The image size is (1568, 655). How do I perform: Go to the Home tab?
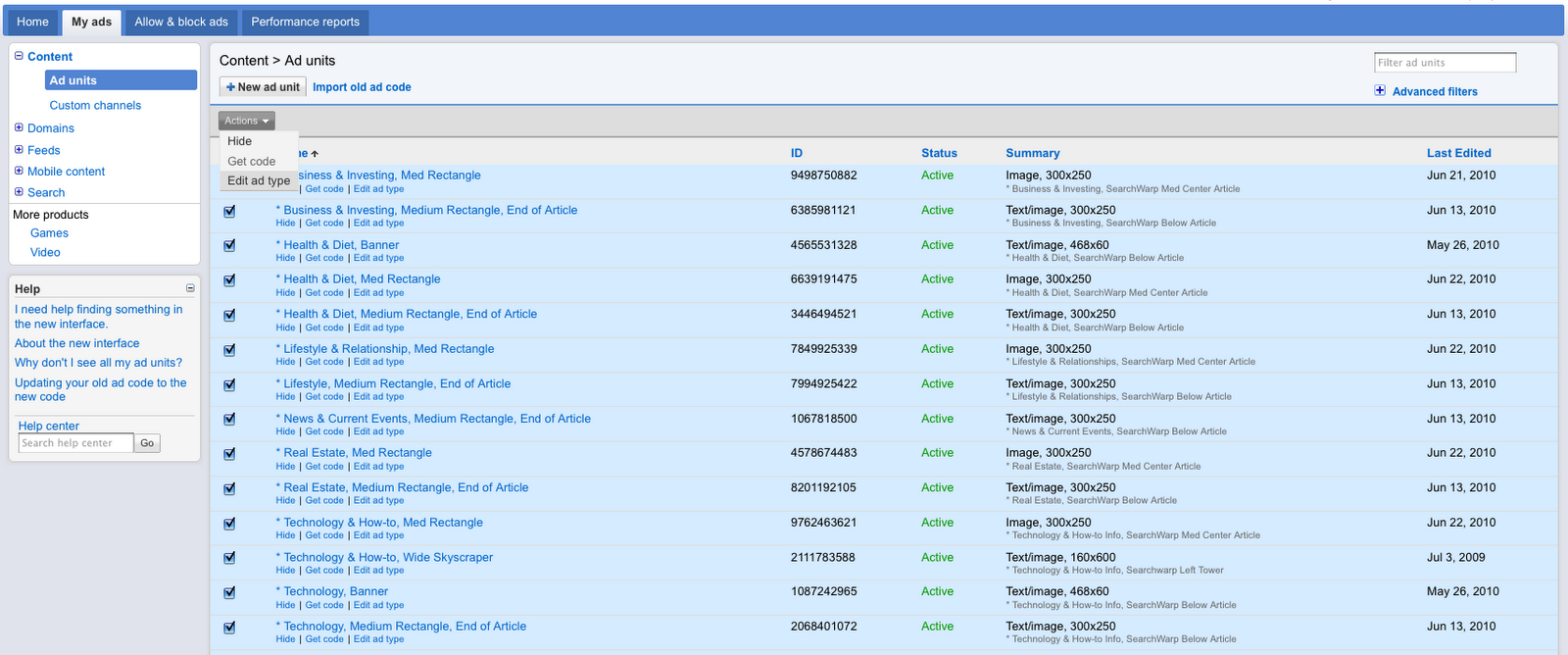pos(32,22)
